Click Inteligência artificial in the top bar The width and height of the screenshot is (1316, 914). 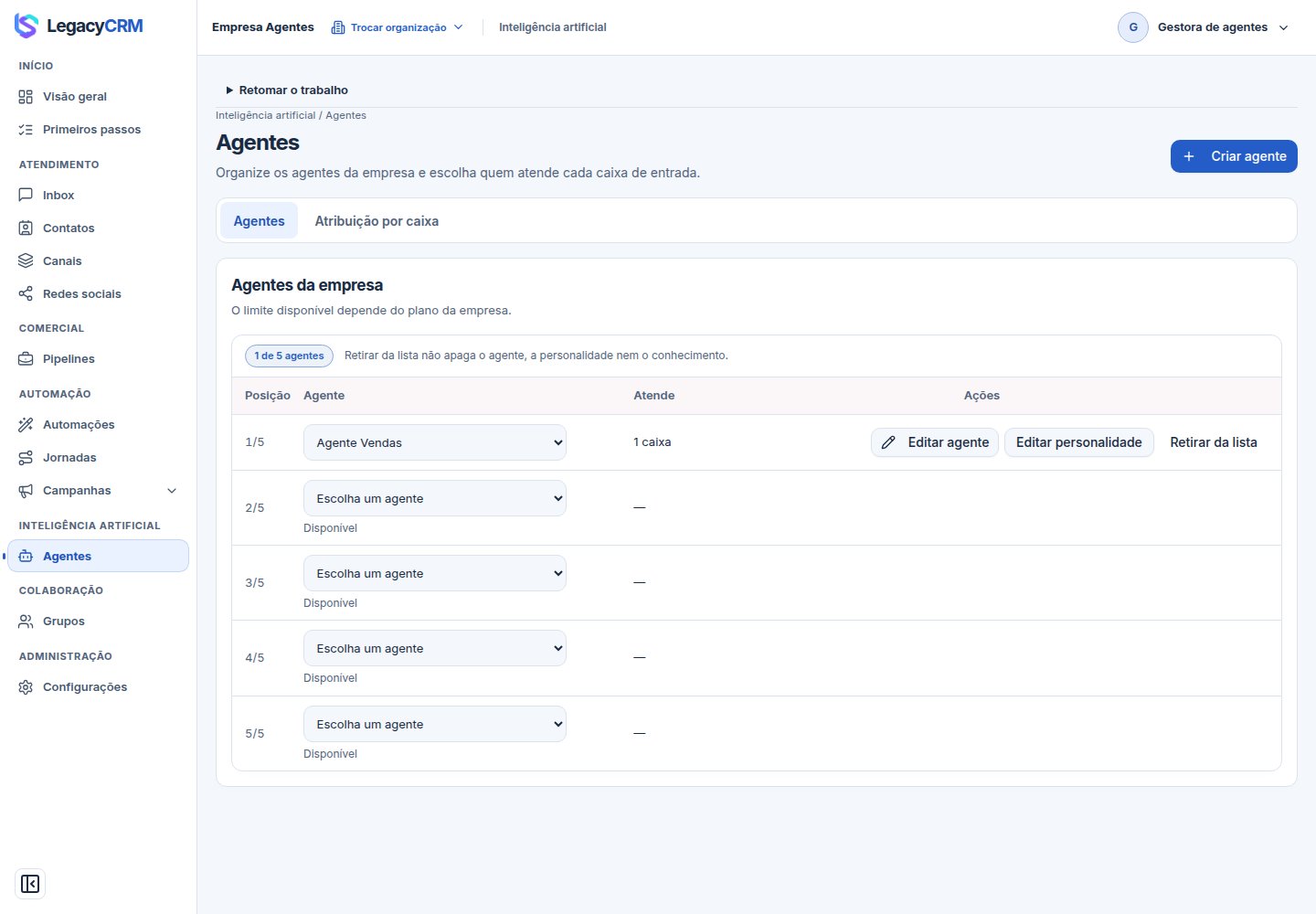click(552, 27)
